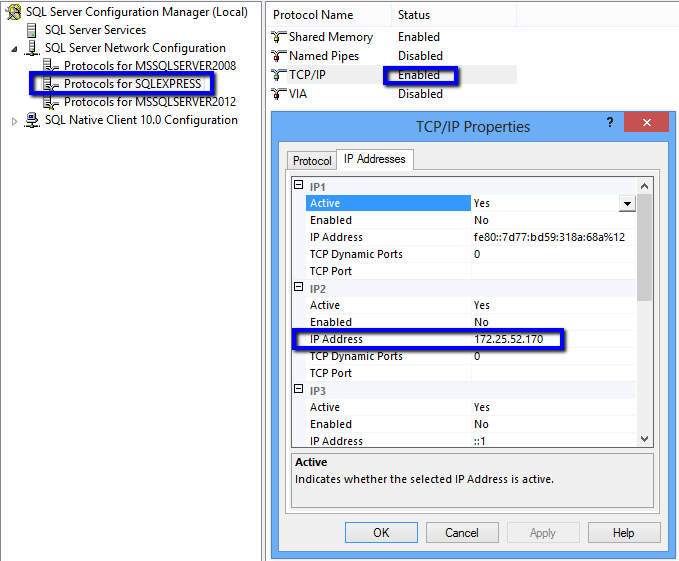Click the Disabled status of Named Pipes
The image size is (679, 561).
420,56
